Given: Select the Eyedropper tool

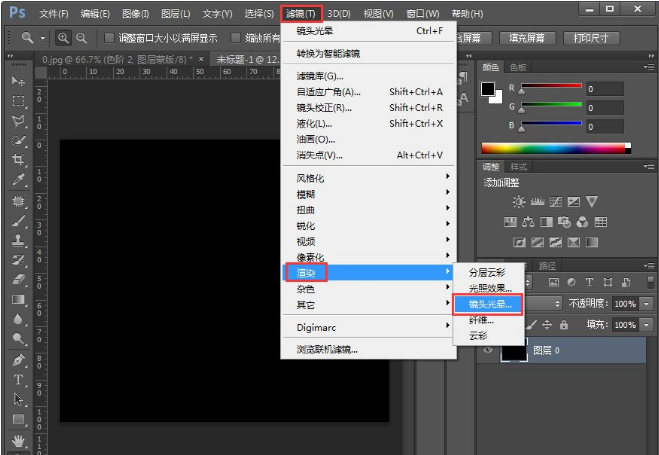Looking at the screenshot, I should (18, 181).
